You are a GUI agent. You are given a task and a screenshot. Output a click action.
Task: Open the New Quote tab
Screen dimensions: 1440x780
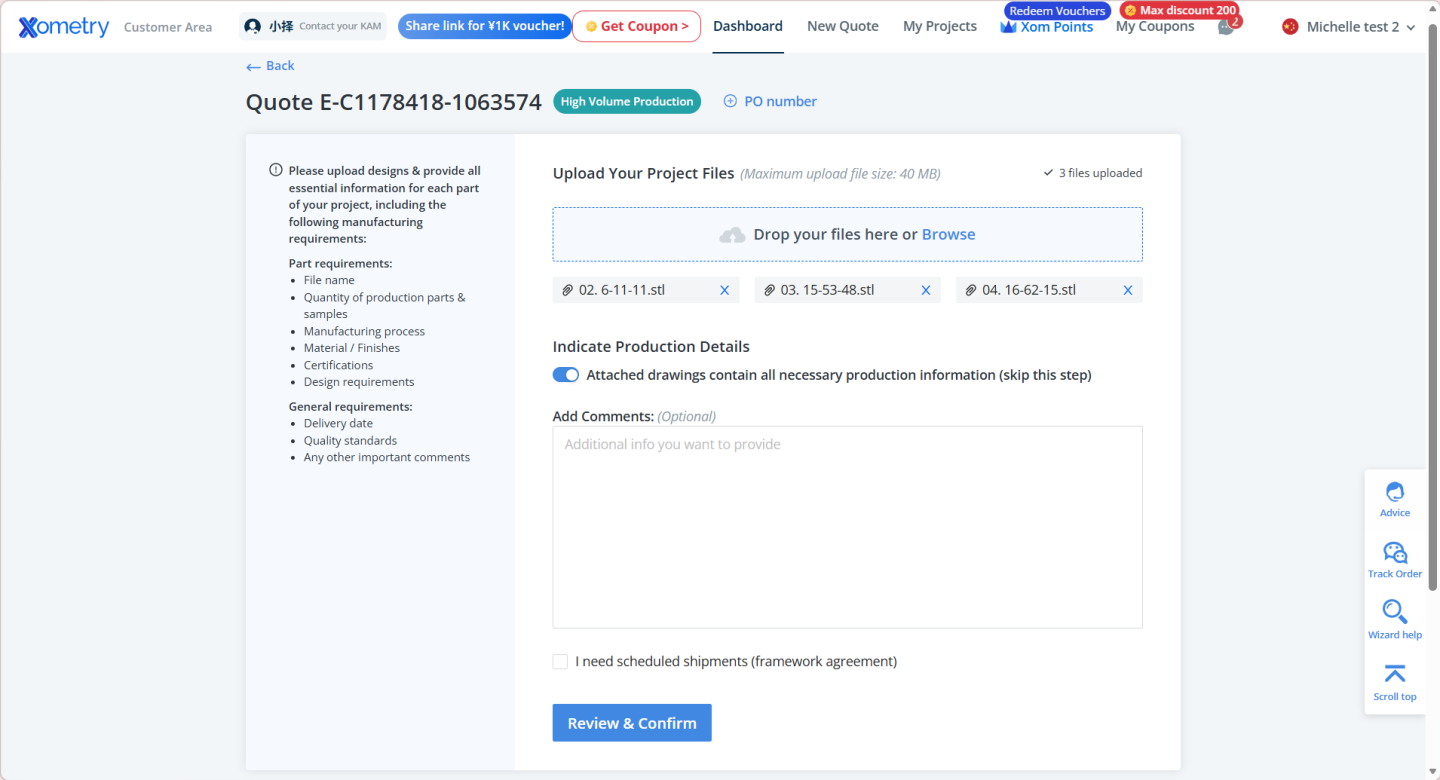pos(842,27)
